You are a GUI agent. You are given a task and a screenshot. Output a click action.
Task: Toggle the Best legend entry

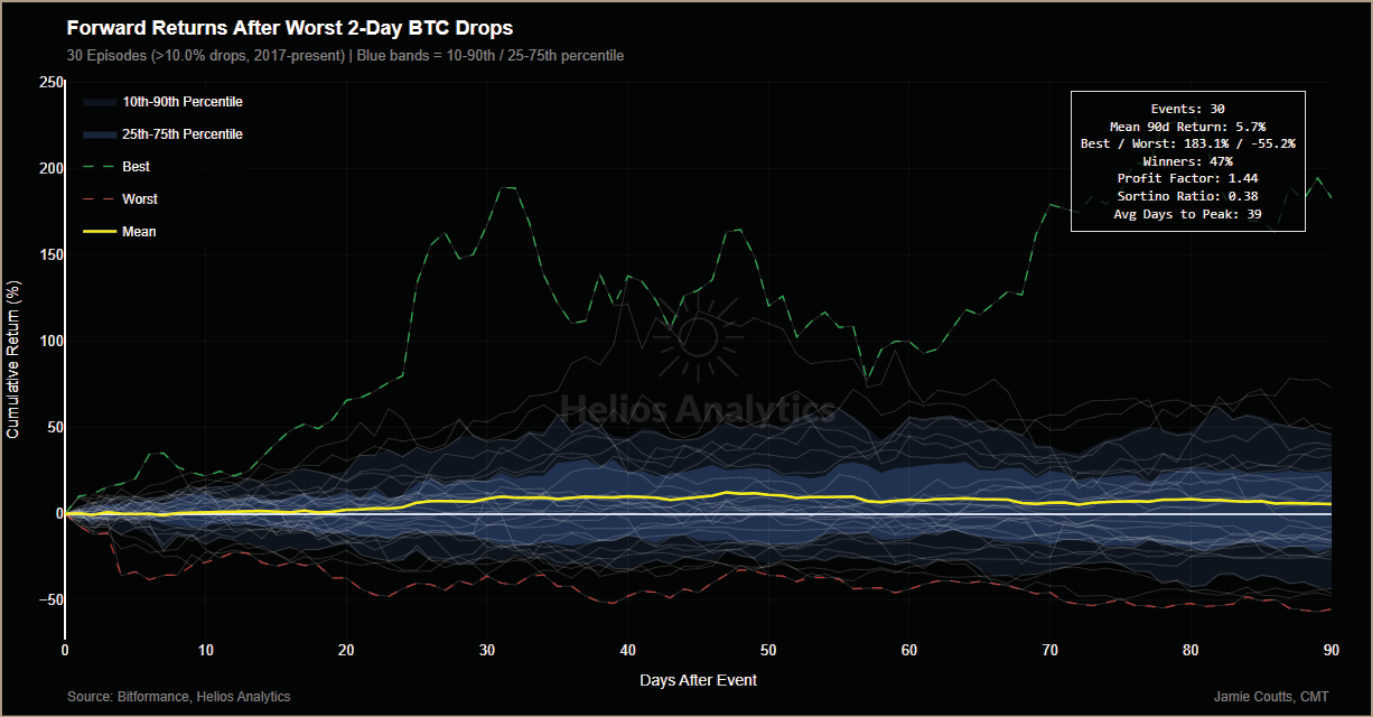click(118, 167)
